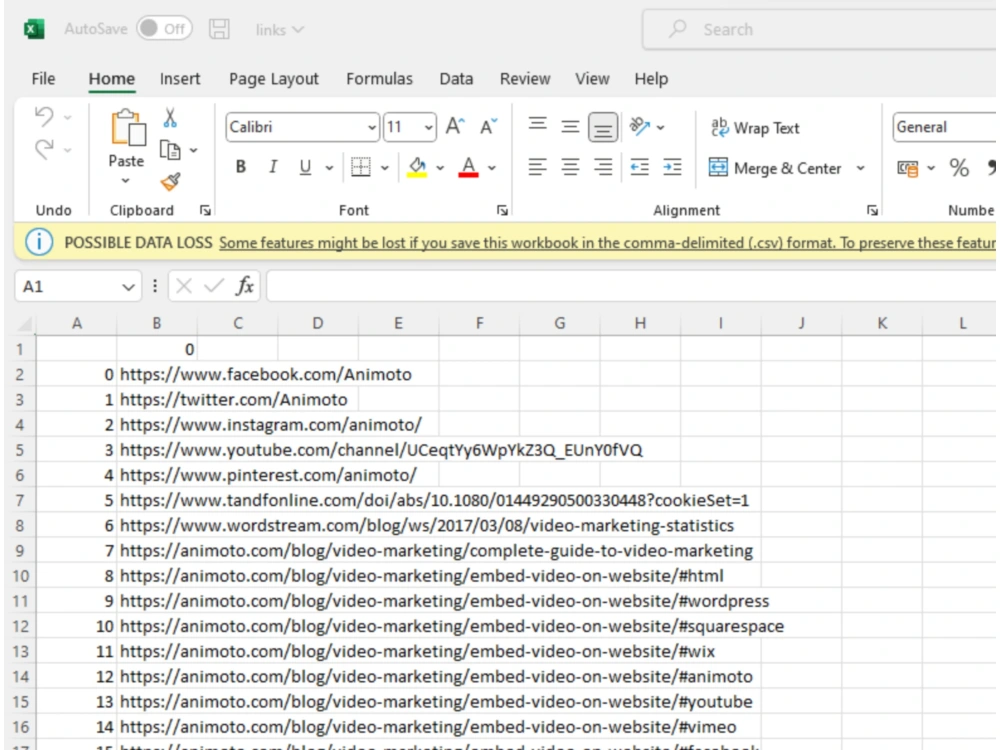Apply the yellow Fill Color
1000x750 pixels.
point(417,167)
